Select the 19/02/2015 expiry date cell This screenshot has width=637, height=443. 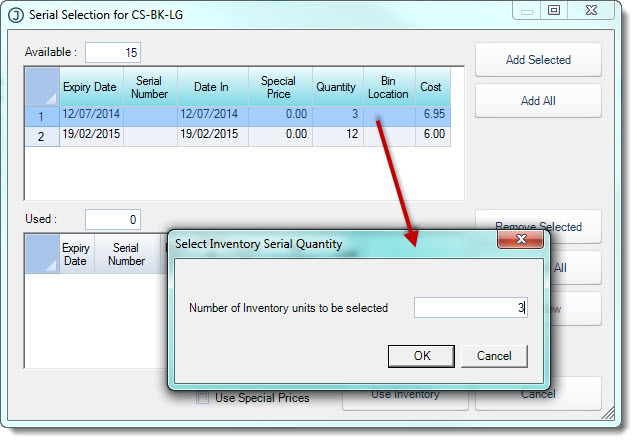(91, 136)
